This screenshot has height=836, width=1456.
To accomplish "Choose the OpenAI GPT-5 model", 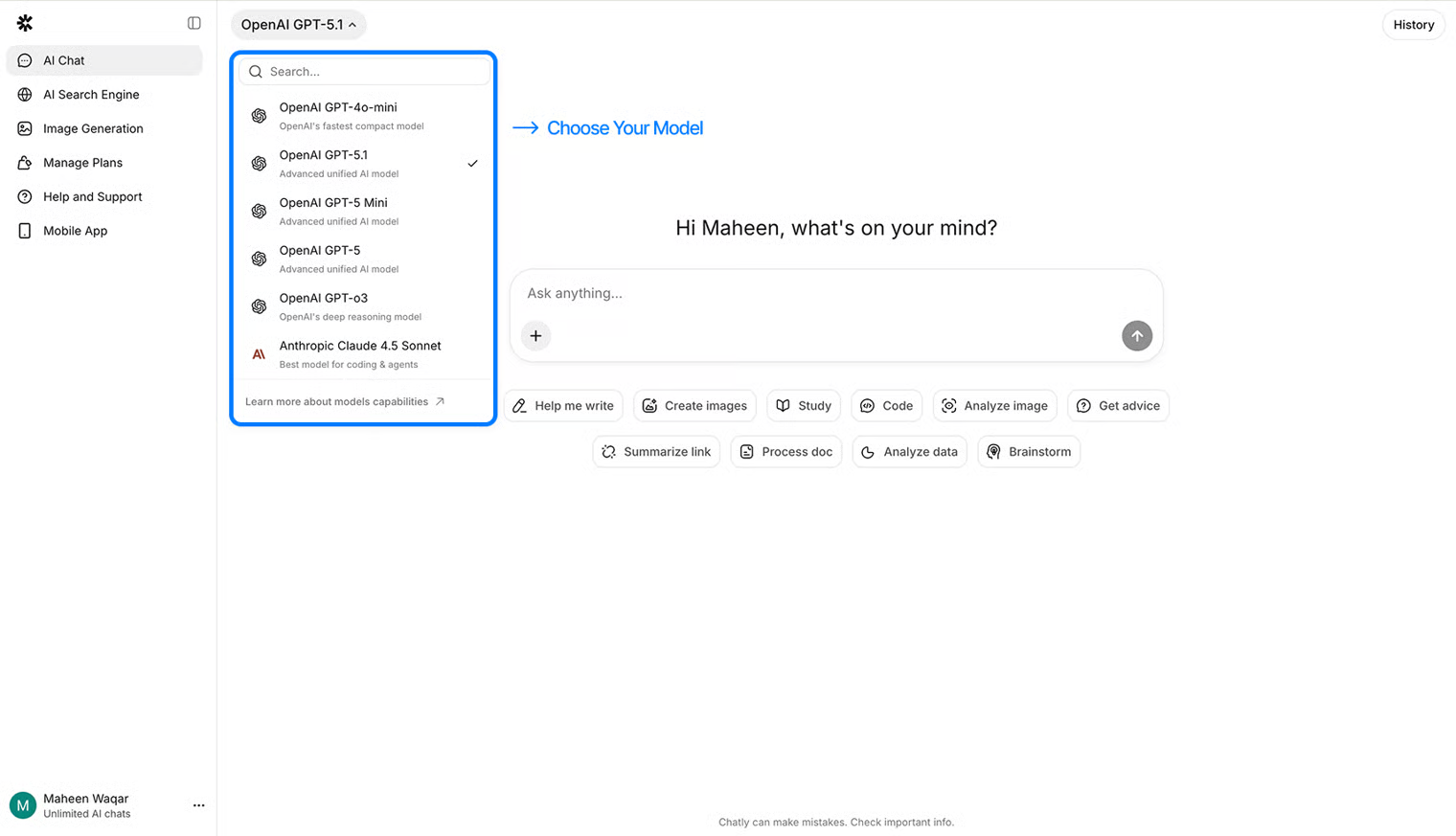I will pyautogui.click(x=364, y=259).
